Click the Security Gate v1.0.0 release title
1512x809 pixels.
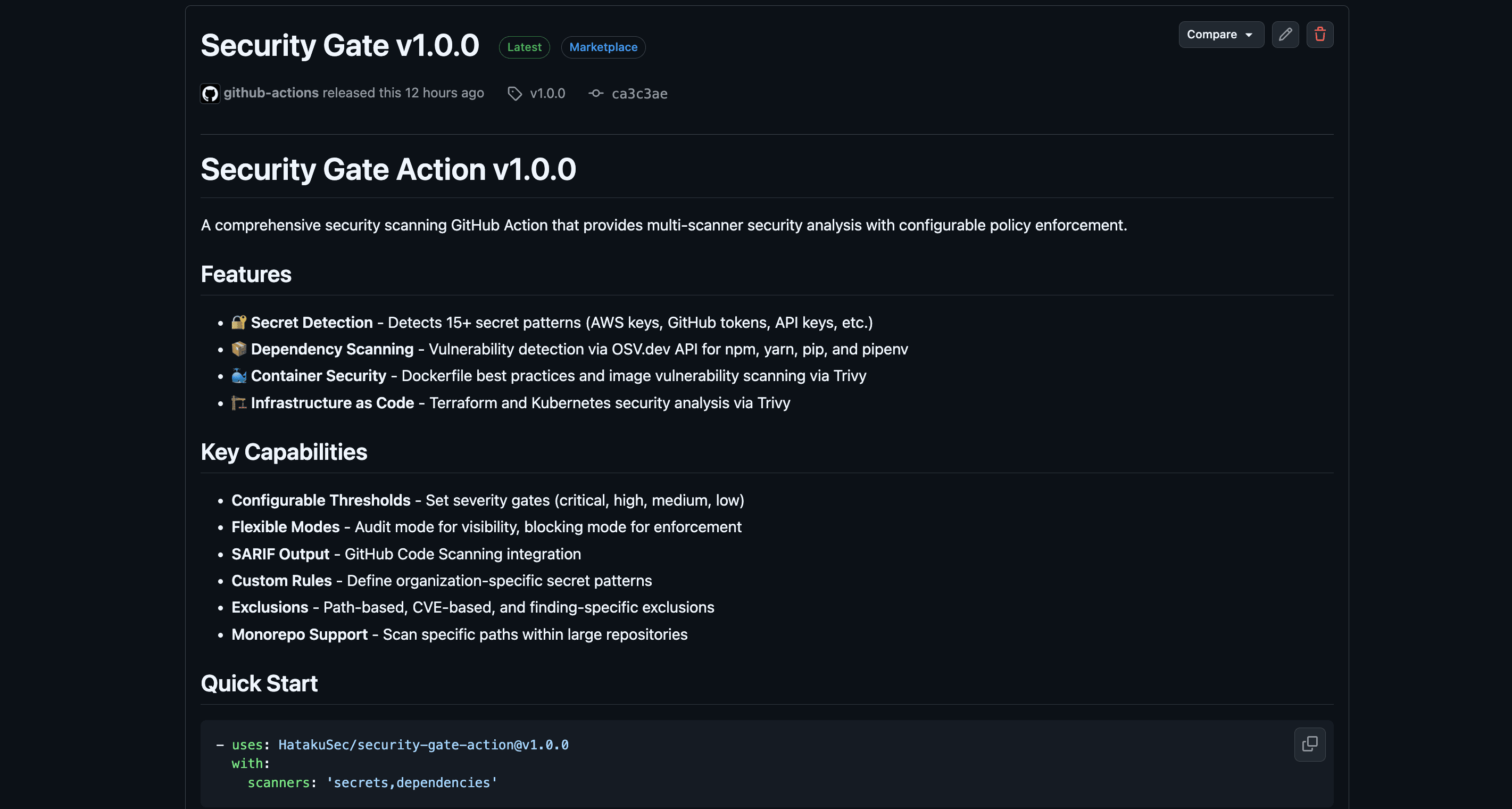340,45
